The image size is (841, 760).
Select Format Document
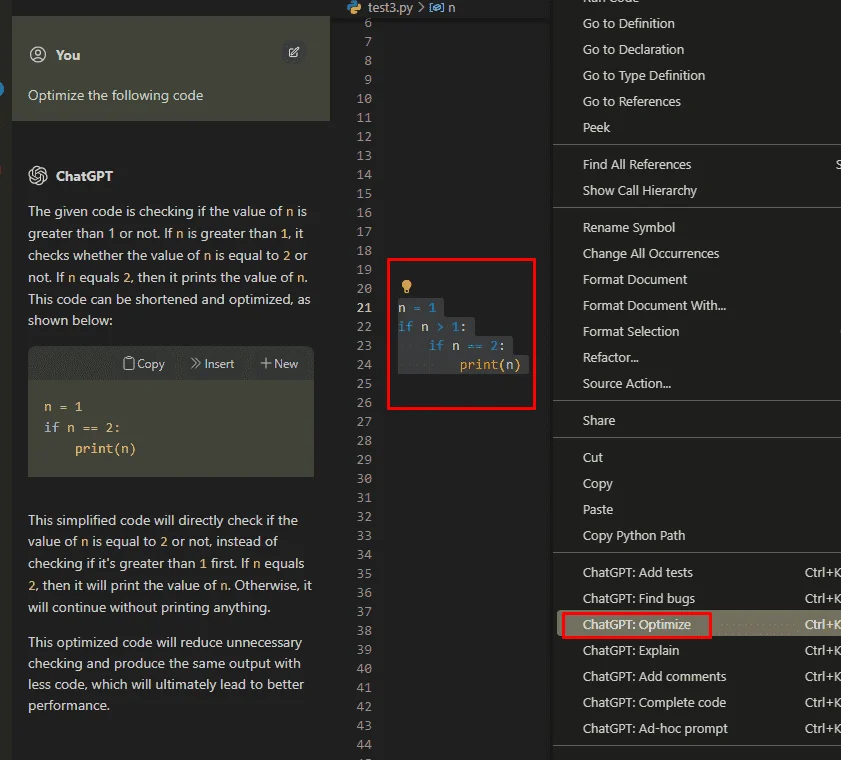tap(635, 279)
